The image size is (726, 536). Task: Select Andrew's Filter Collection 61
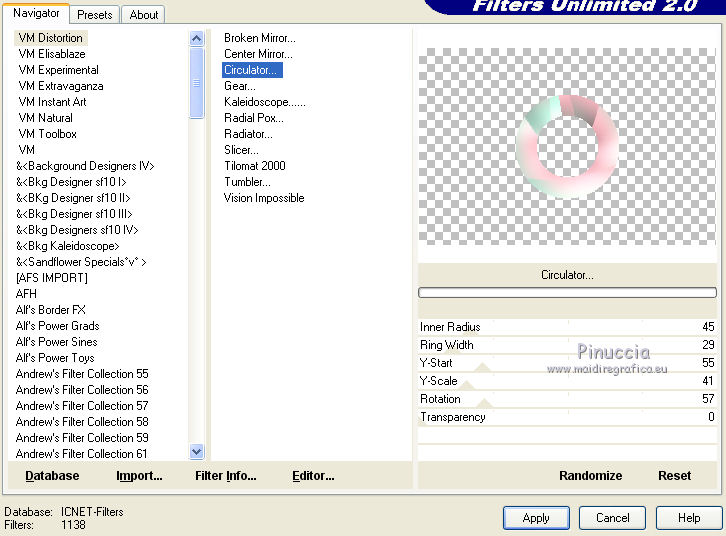click(x=81, y=454)
